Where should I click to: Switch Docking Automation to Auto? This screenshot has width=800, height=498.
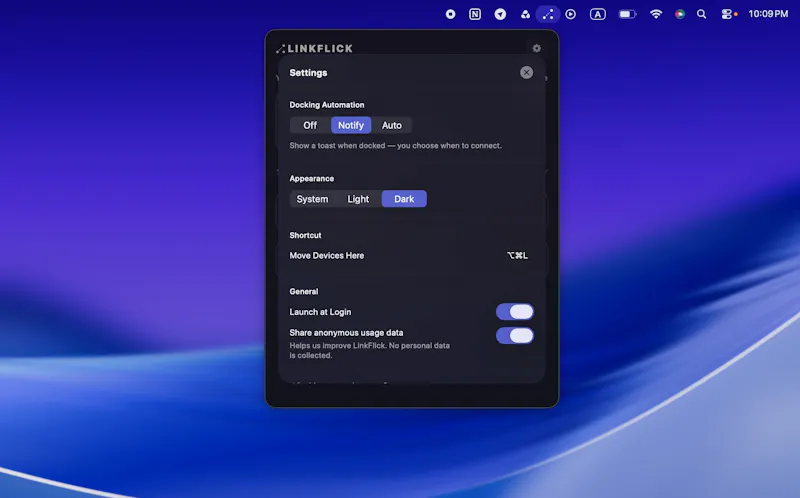pyautogui.click(x=391, y=125)
